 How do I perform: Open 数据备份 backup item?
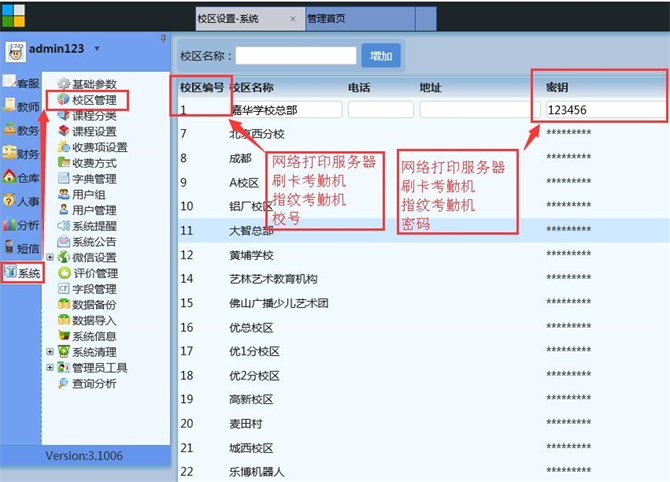click(93, 304)
